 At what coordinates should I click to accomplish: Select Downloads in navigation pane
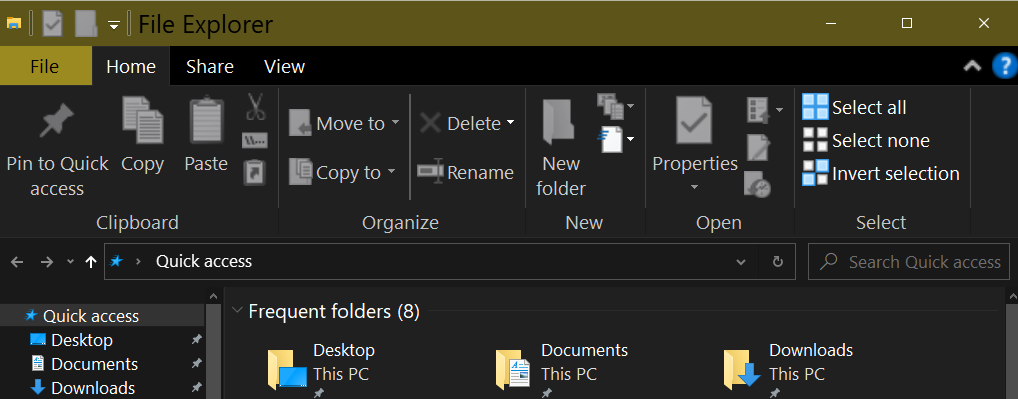[103, 388]
